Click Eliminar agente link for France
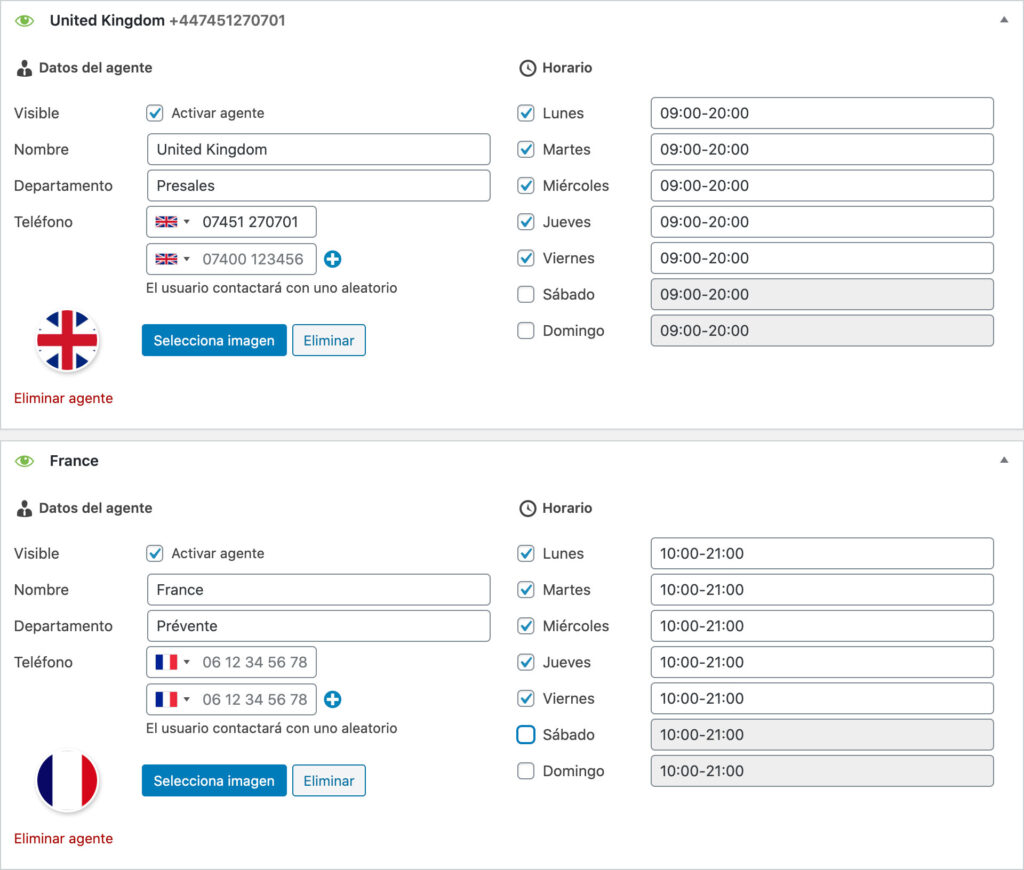Screen dimensions: 1024x870 click(63, 838)
